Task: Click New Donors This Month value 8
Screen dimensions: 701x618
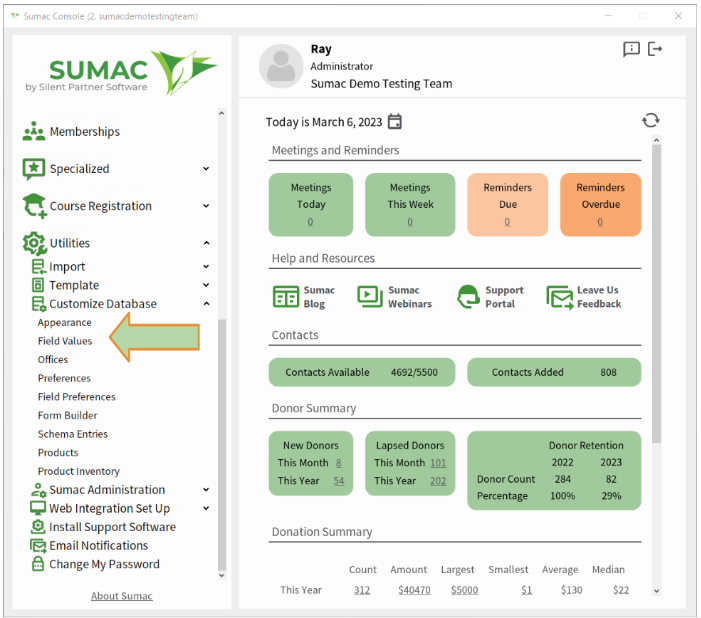Action: [338, 463]
